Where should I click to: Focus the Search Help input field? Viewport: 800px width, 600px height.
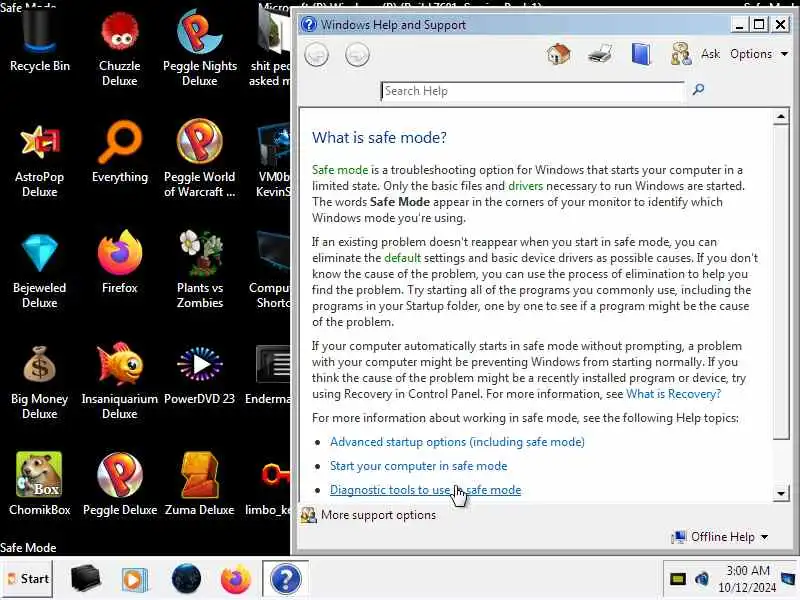coord(532,91)
